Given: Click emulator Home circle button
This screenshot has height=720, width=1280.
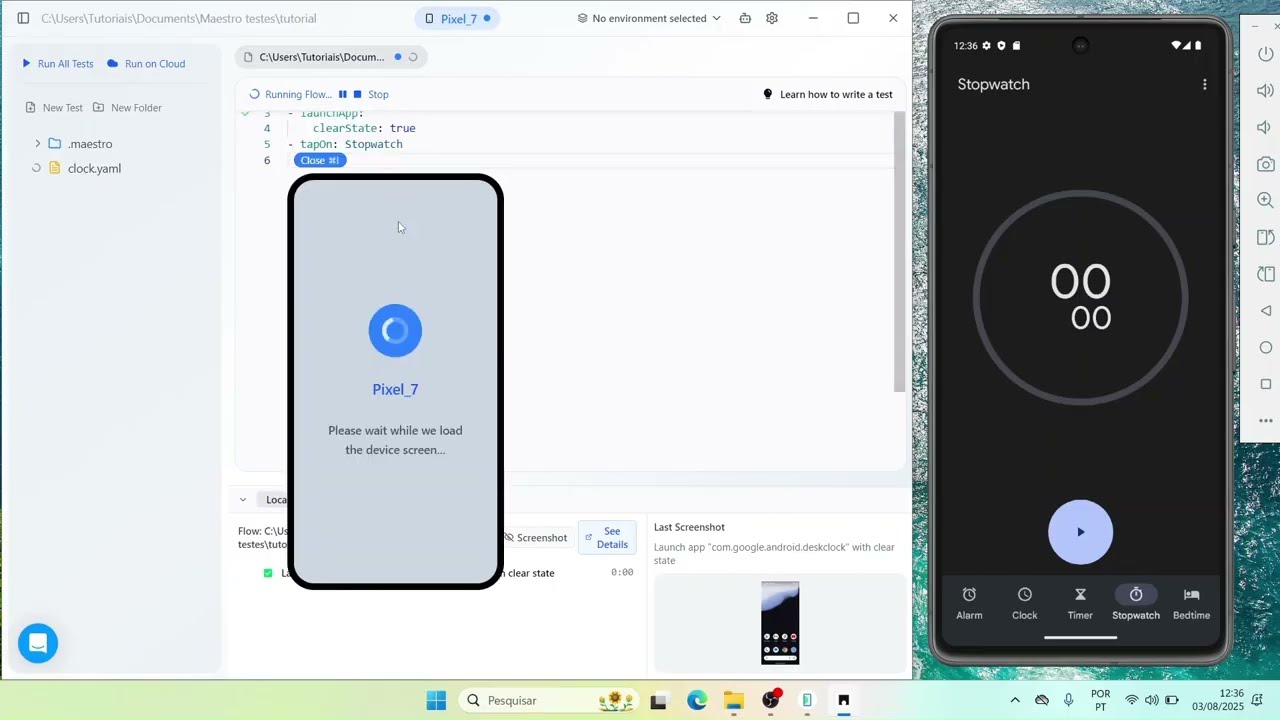Looking at the screenshot, I should click(1266, 348).
